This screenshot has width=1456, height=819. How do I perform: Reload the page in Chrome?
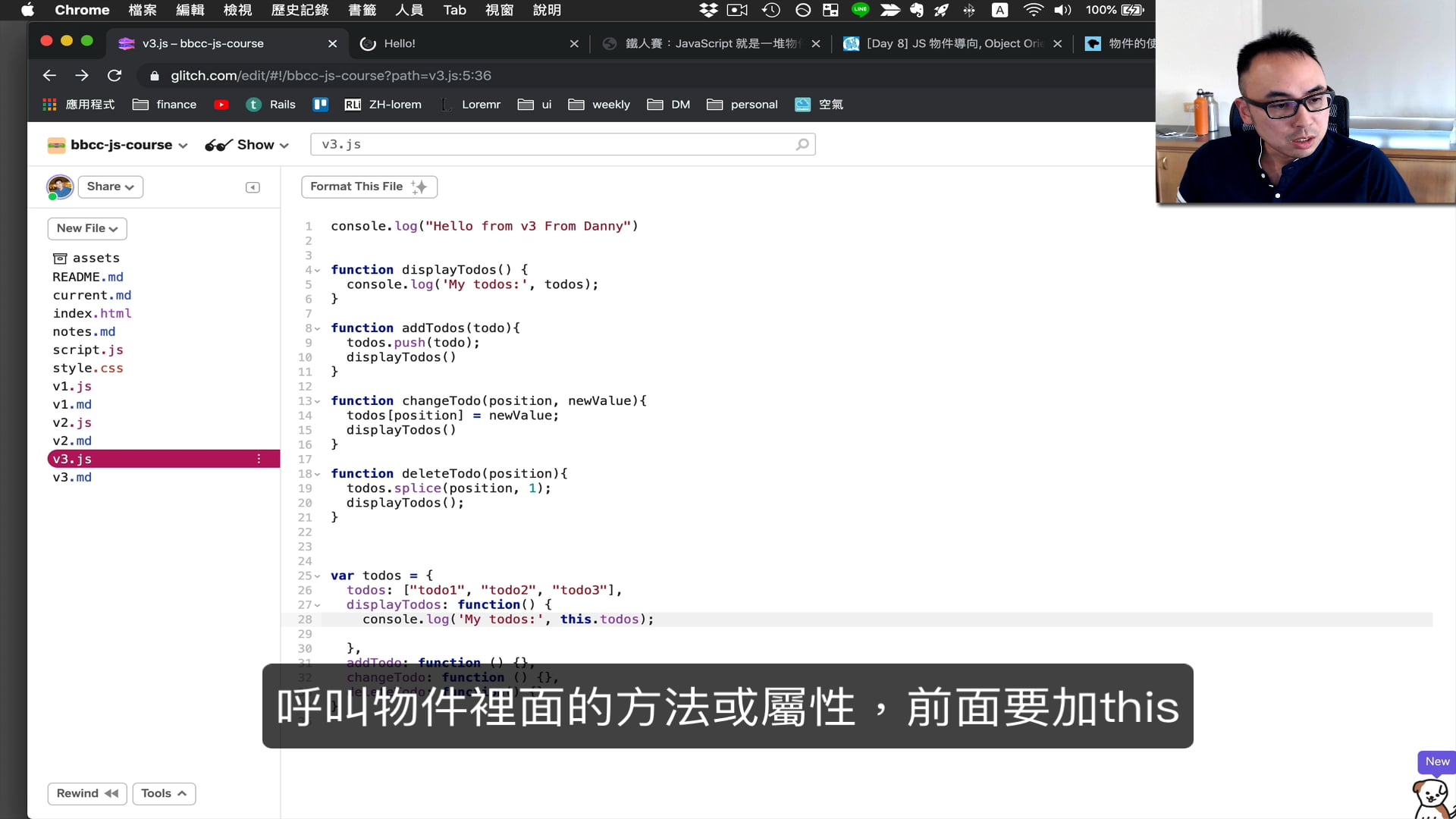(x=115, y=75)
